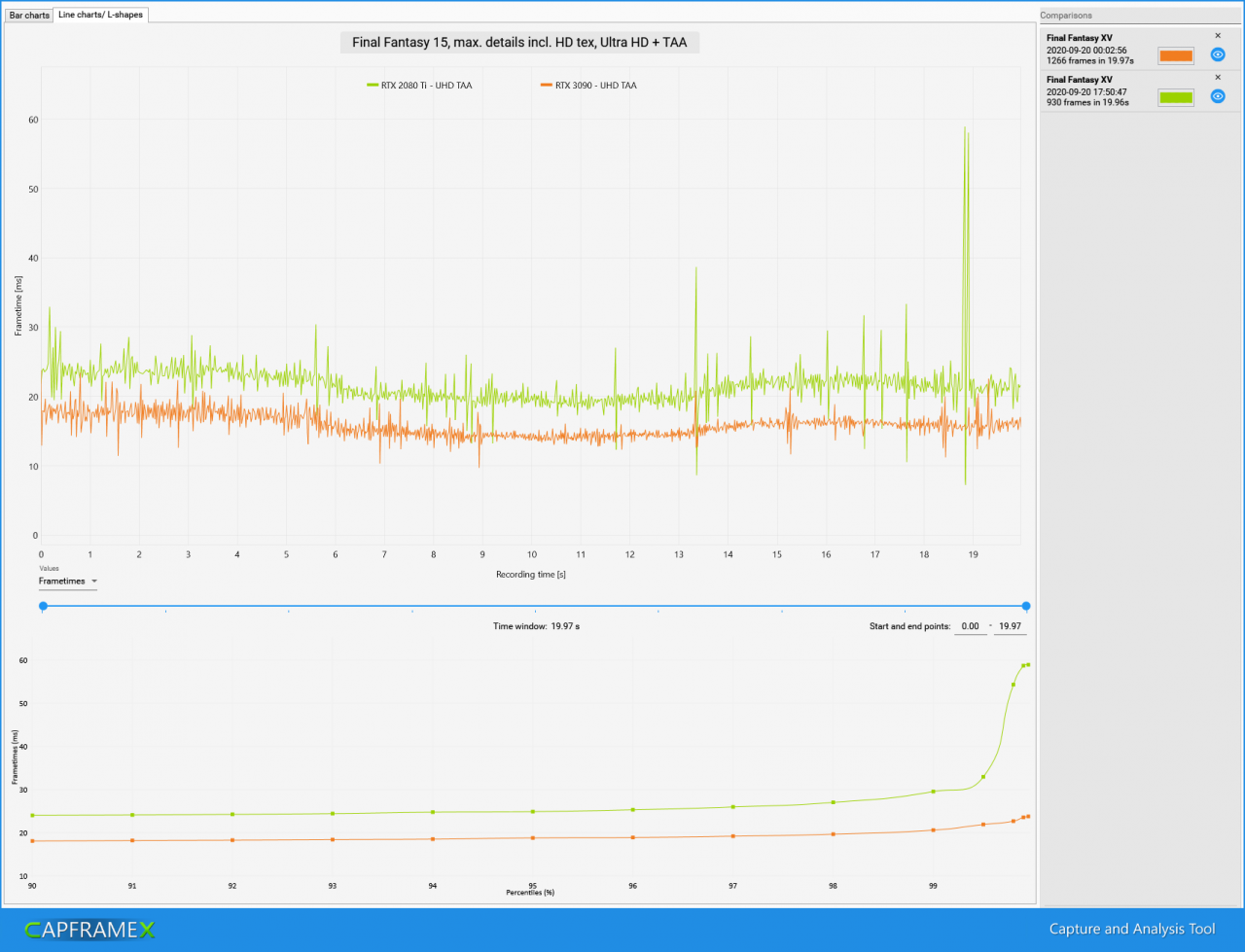Toggle visibility of green RTX 2080 Ti record
Viewport: 1245px width, 952px height.
pos(1217,96)
